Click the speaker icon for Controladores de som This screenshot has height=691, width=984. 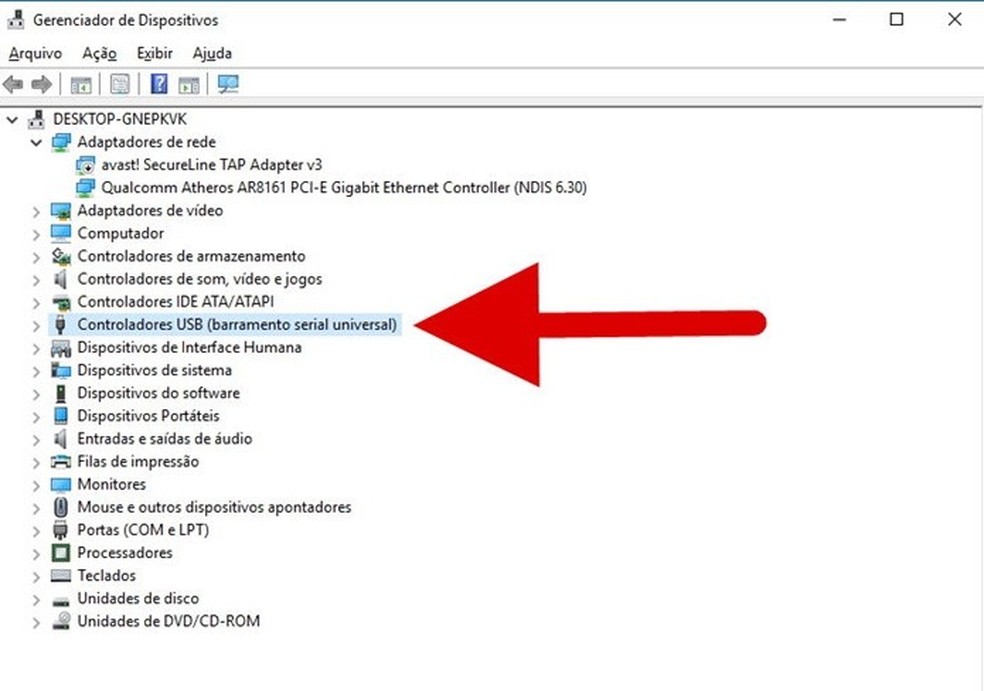click(x=60, y=279)
